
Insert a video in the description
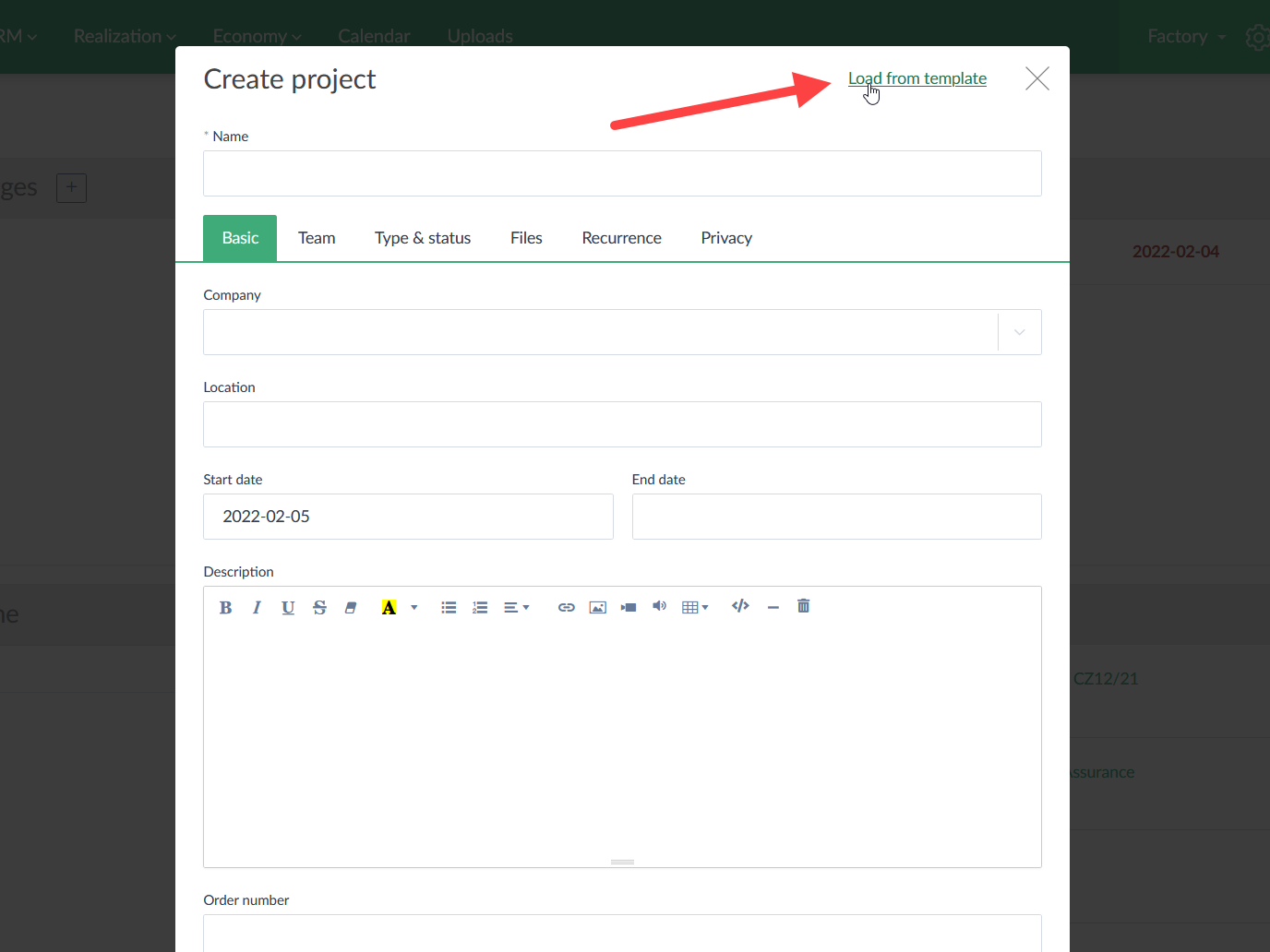tap(629, 607)
